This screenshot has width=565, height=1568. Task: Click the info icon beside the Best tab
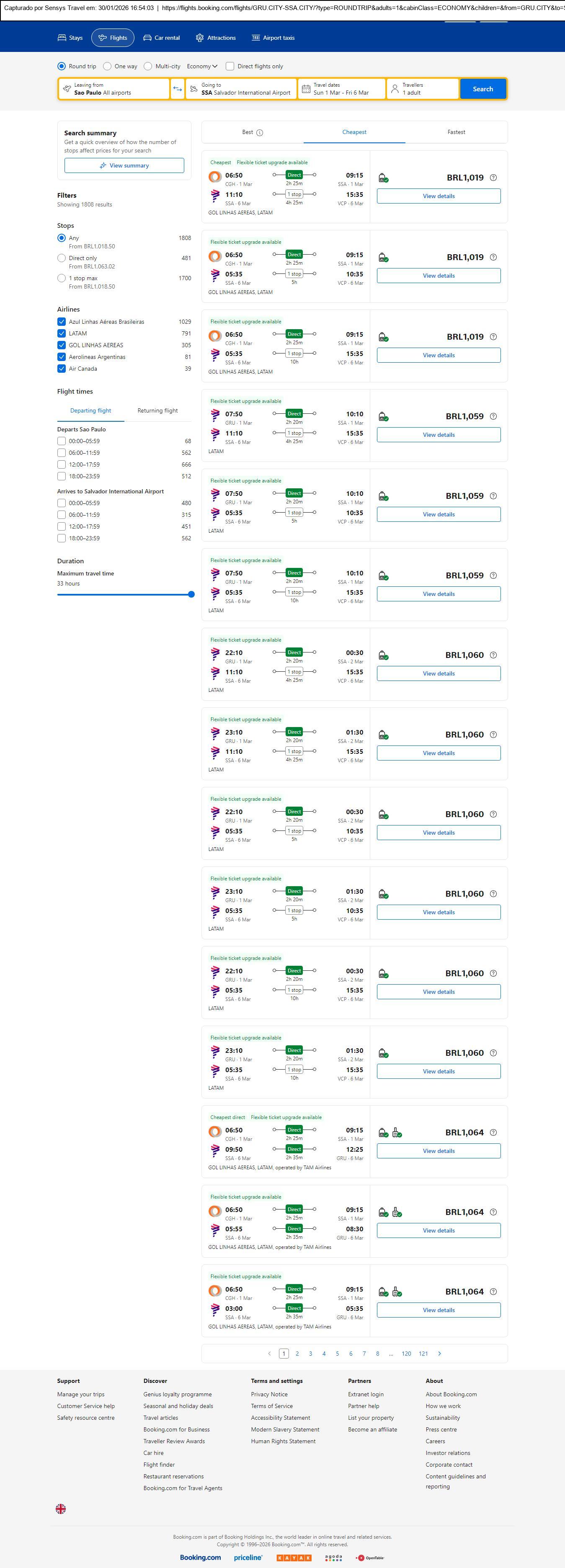[260, 133]
